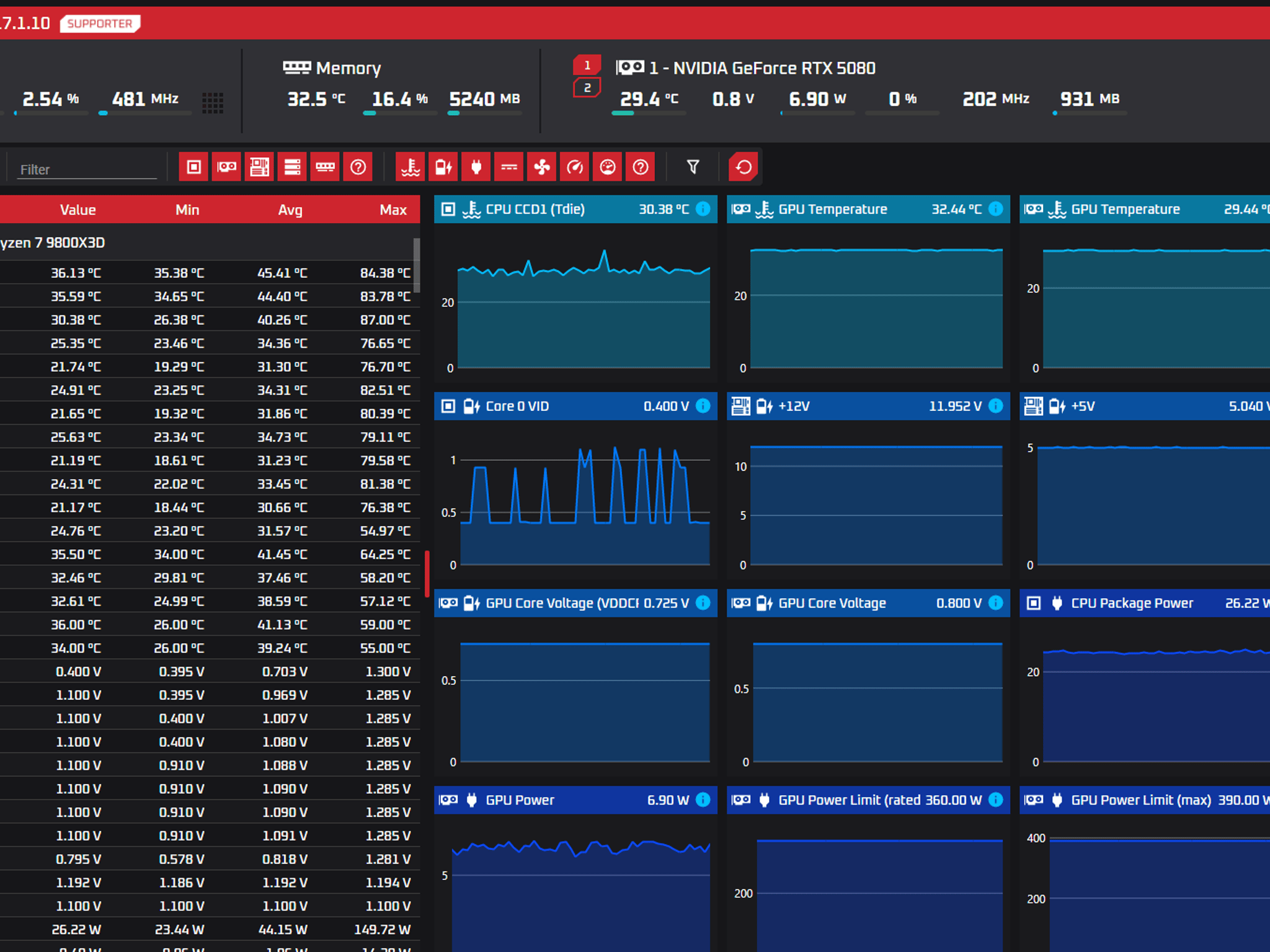Toggle the GPU hardware filter icon
This screenshot has width=1270, height=952.
coord(226,167)
